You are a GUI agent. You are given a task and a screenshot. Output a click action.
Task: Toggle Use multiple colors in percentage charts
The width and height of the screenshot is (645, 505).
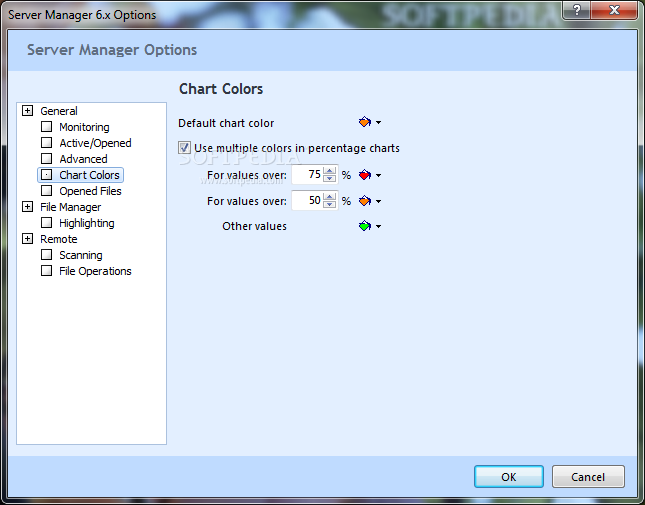pos(184,148)
